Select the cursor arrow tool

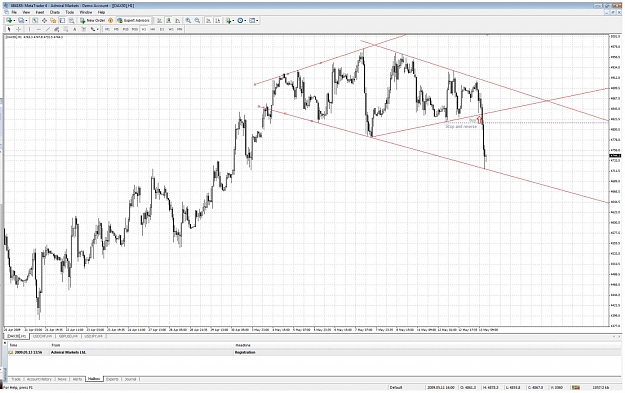tap(9, 29)
